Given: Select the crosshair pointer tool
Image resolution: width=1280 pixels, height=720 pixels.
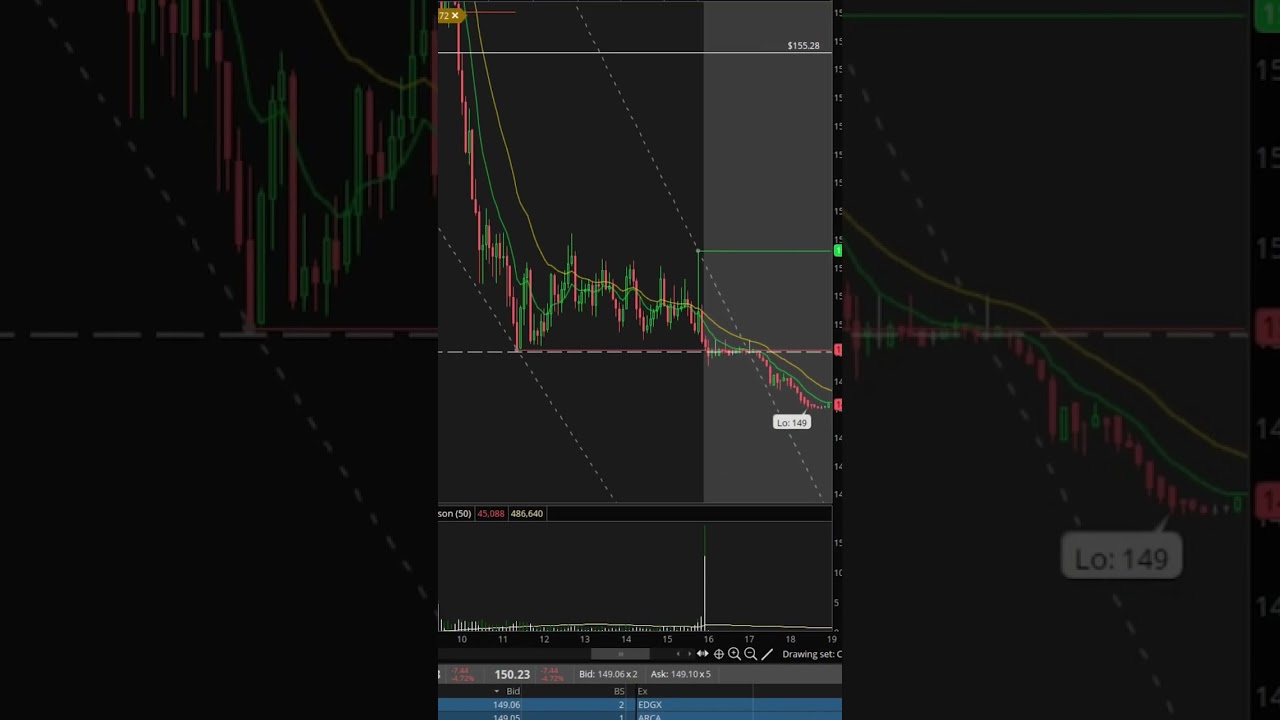Looking at the screenshot, I should [x=718, y=654].
